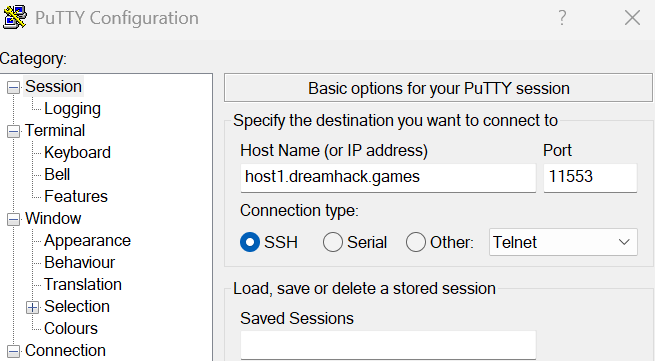The width and height of the screenshot is (655, 361).
Task: Click the Host Name input field
Action: [388, 178]
